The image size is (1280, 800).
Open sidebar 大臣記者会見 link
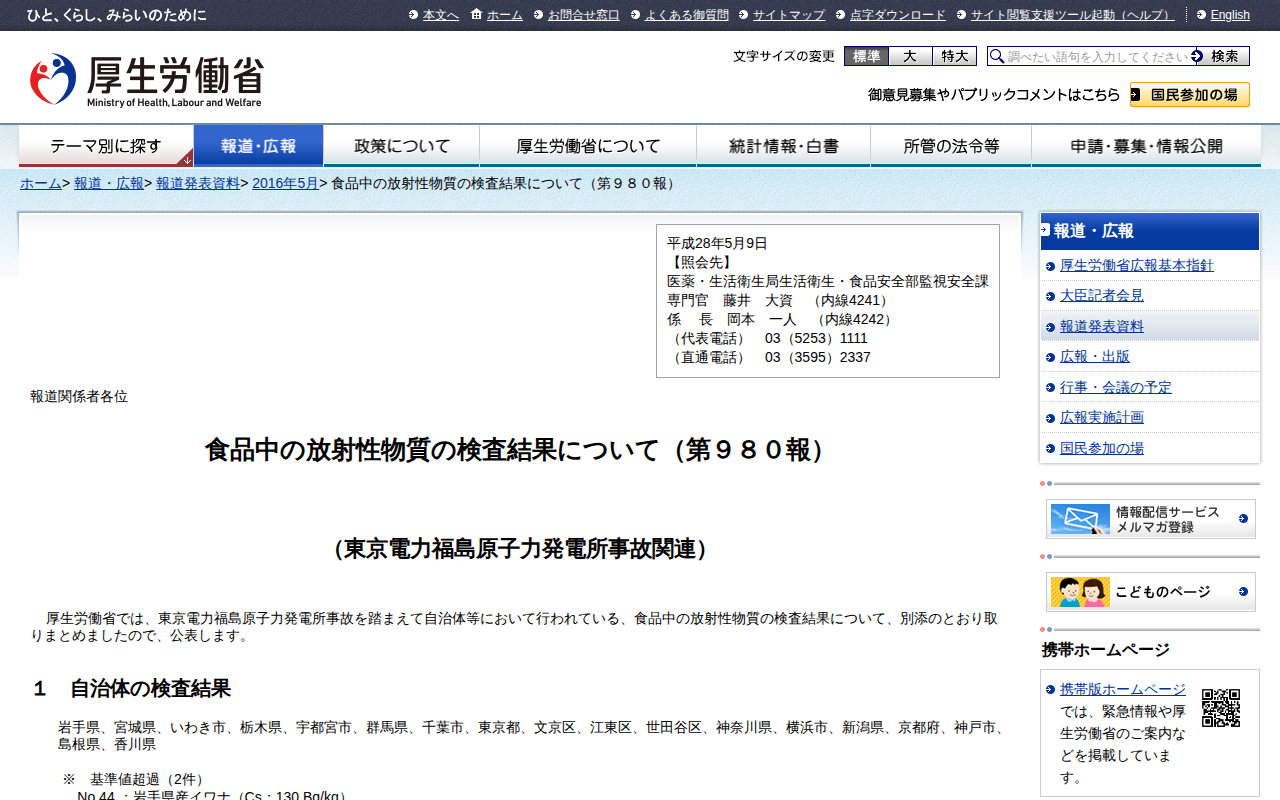(1102, 296)
